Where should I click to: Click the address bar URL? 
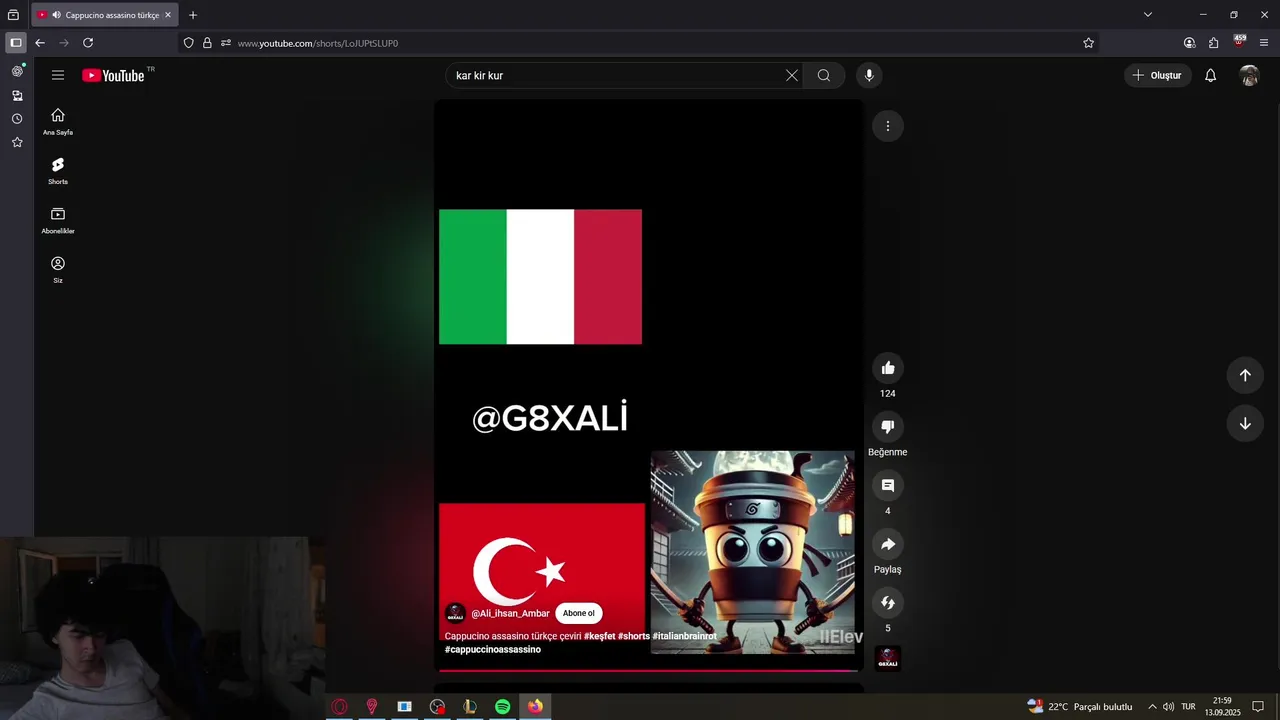(318, 43)
